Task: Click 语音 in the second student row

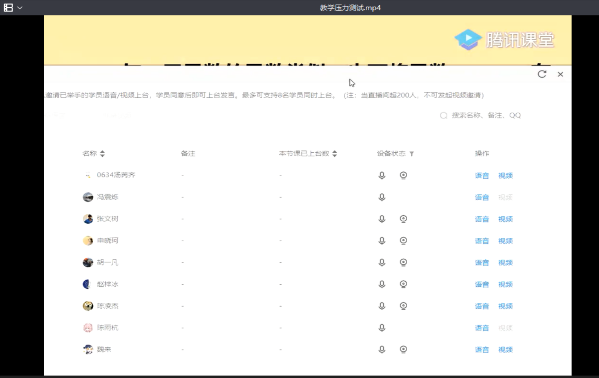Action: pos(482,197)
